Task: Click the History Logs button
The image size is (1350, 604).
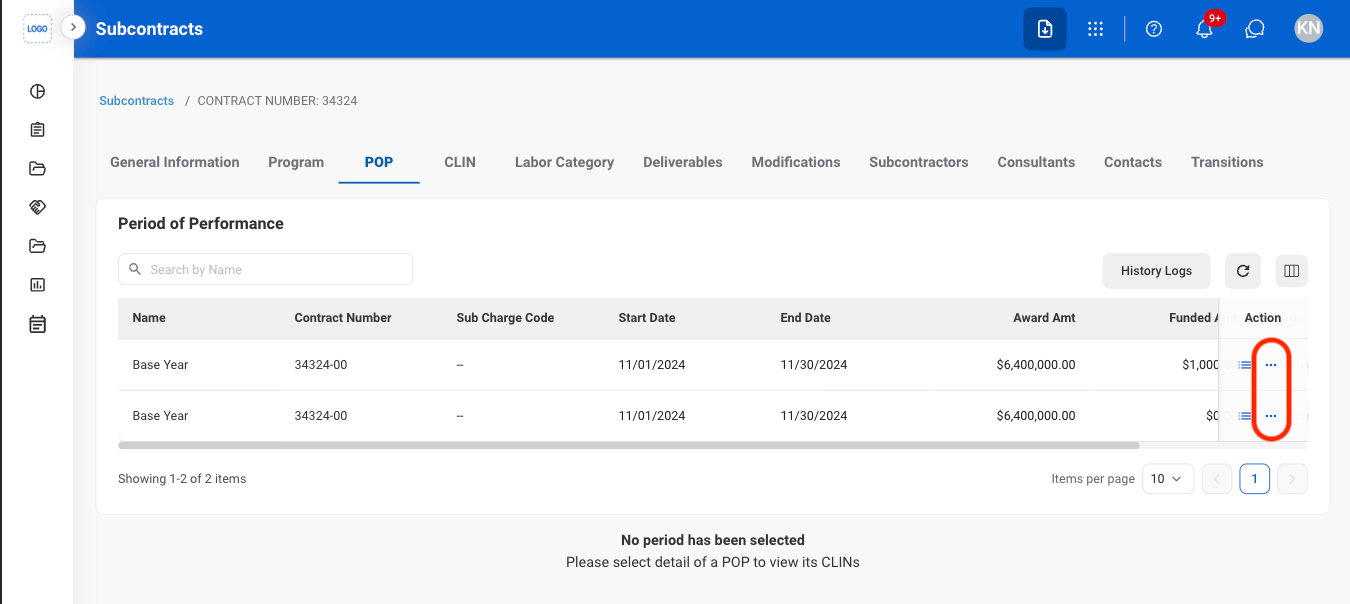Action: pyautogui.click(x=1156, y=271)
